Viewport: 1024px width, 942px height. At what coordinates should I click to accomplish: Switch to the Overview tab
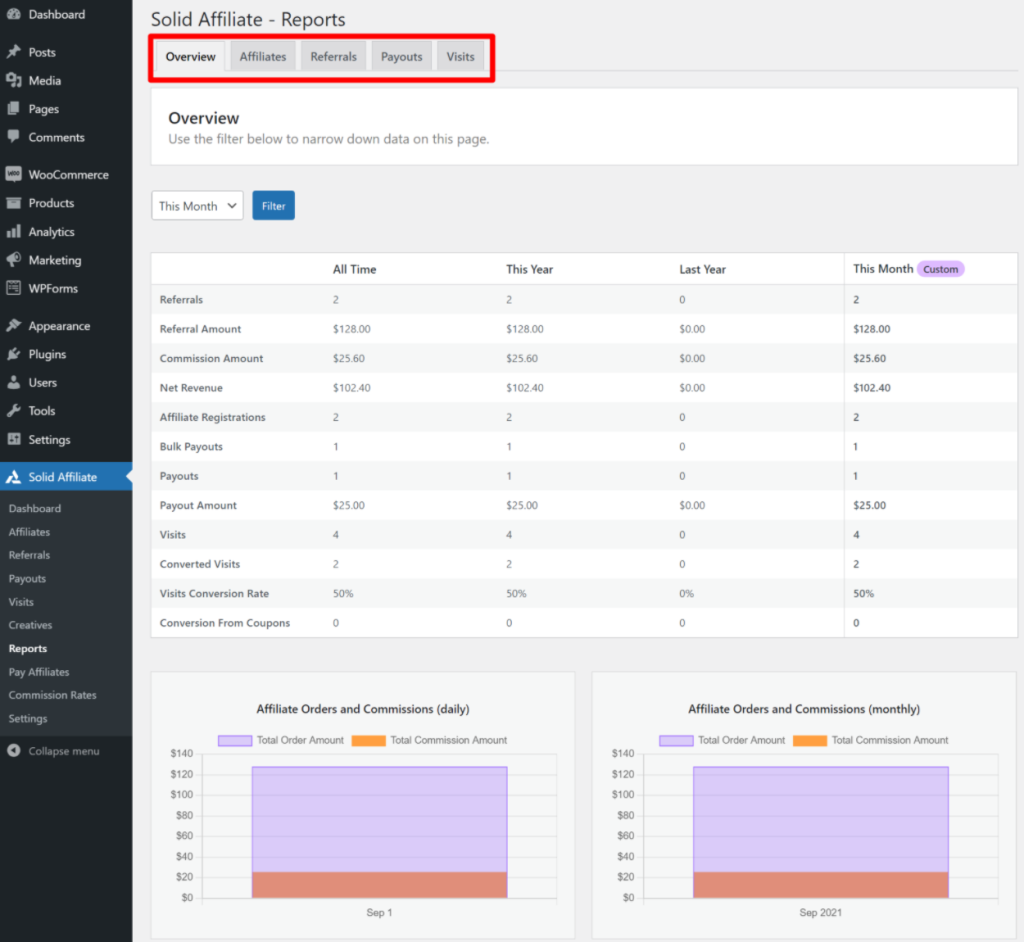[x=190, y=57]
